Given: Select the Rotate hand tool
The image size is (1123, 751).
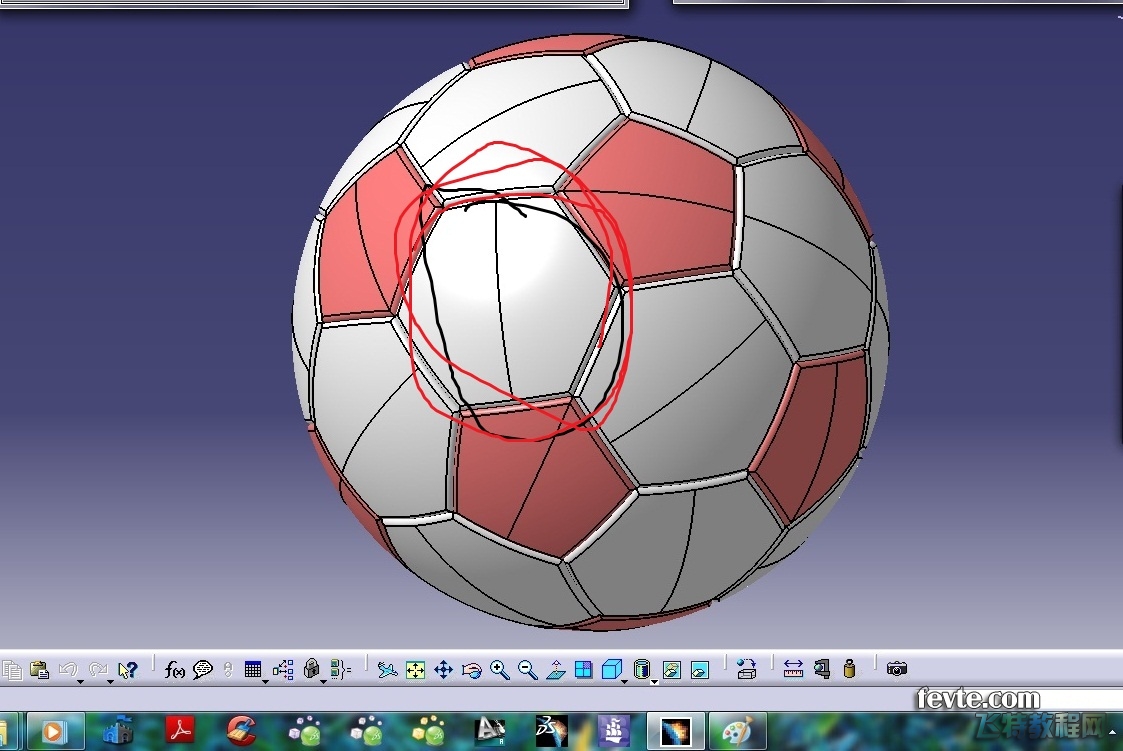Looking at the screenshot, I should click(x=471, y=670).
